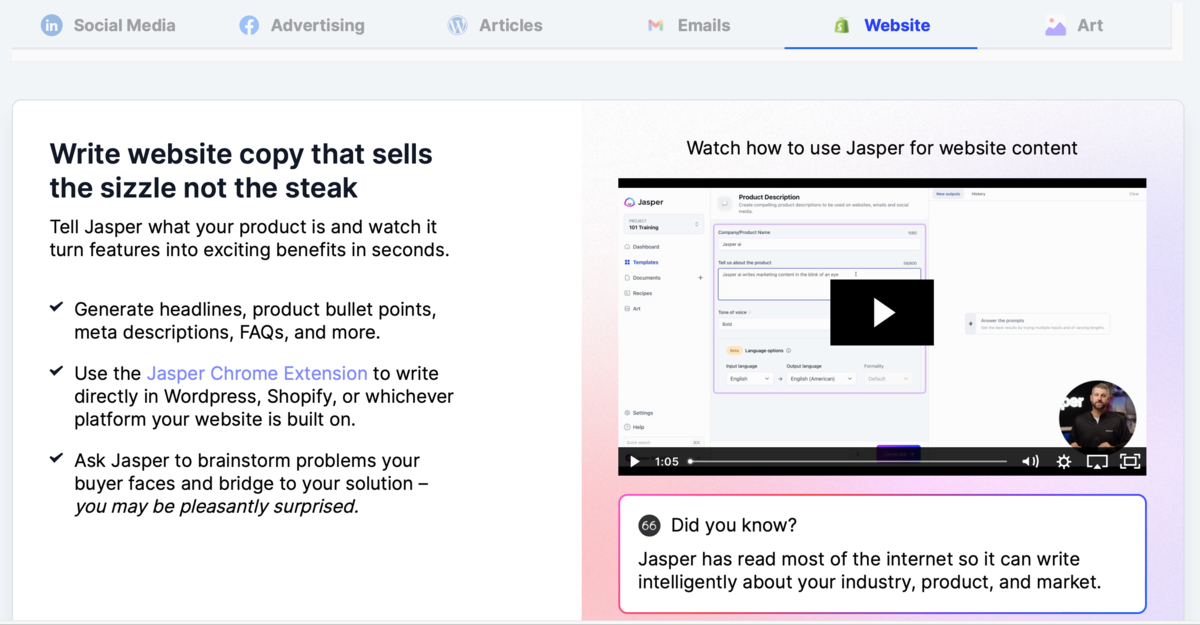Click the 'Write website copy that sells' headline
This screenshot has height=625, width=1200.
click(241, 170)
